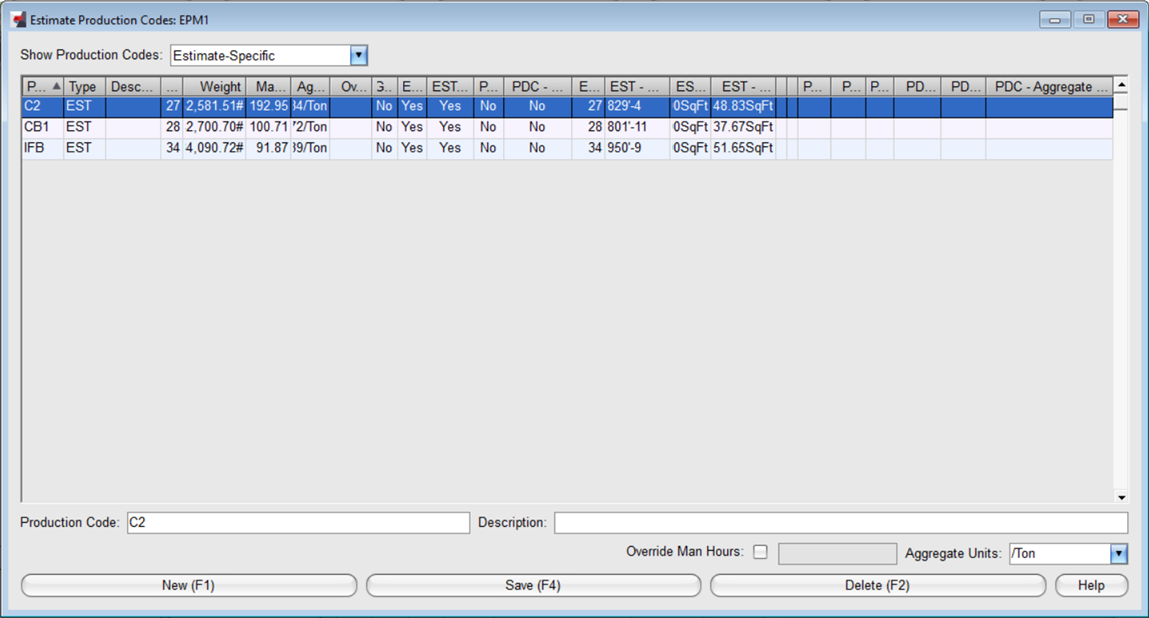Open the Aggregate Units dropdown showing /Ton
Viewport: 1149px width, 618px height.
pyautogui.click(x=1119, y=552)
